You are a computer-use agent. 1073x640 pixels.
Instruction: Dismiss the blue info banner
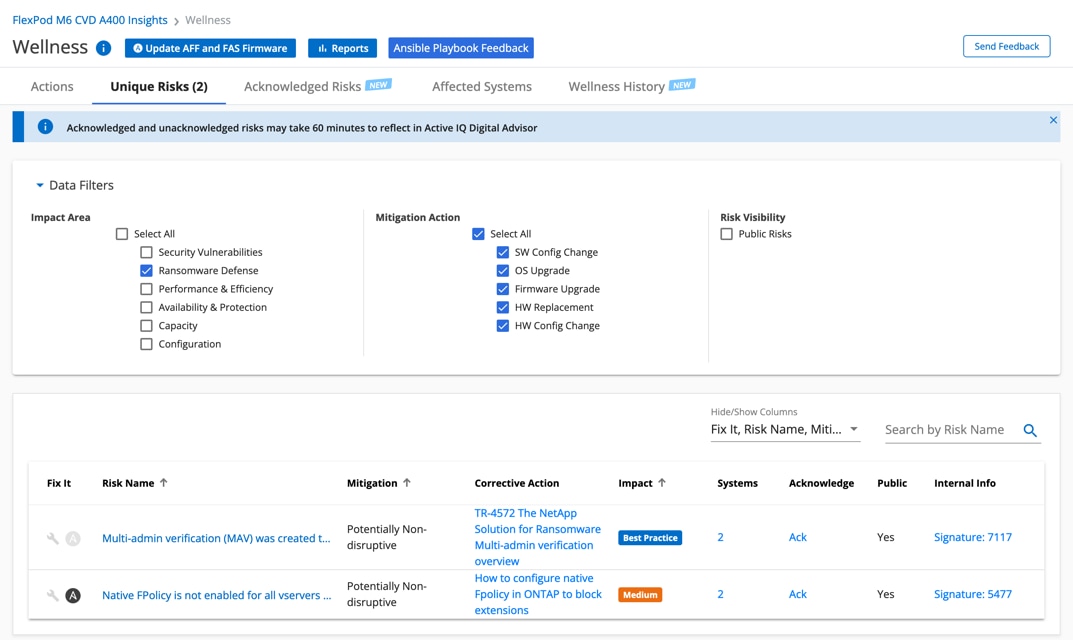point(1053,120)
